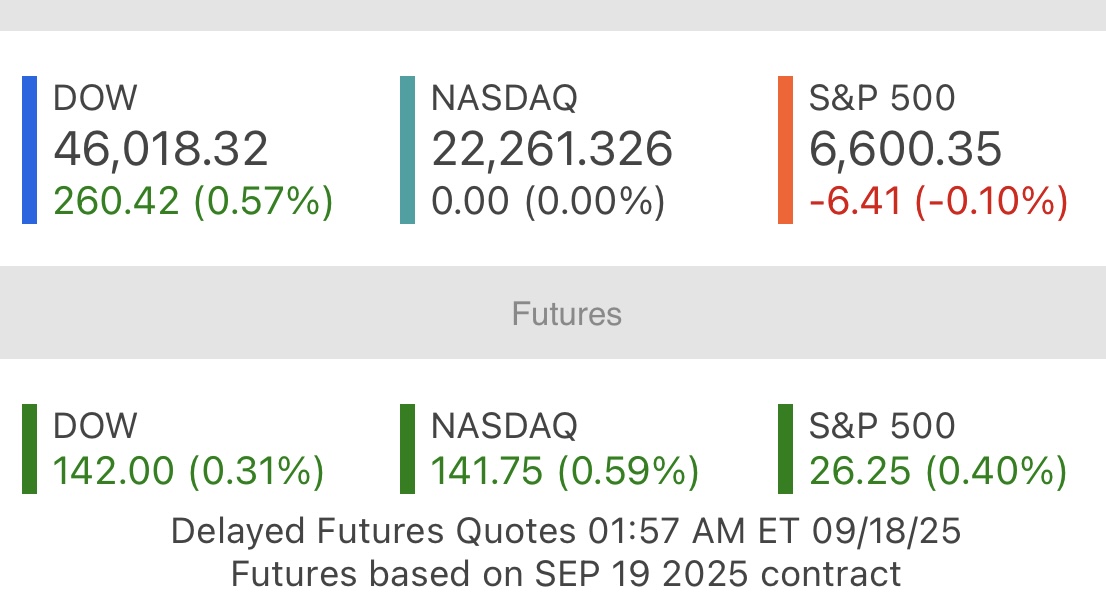The height and width of the screenshot is (614, 1106).
Task: Click the orange S&P 500 color bar
Action: (785, 150)
